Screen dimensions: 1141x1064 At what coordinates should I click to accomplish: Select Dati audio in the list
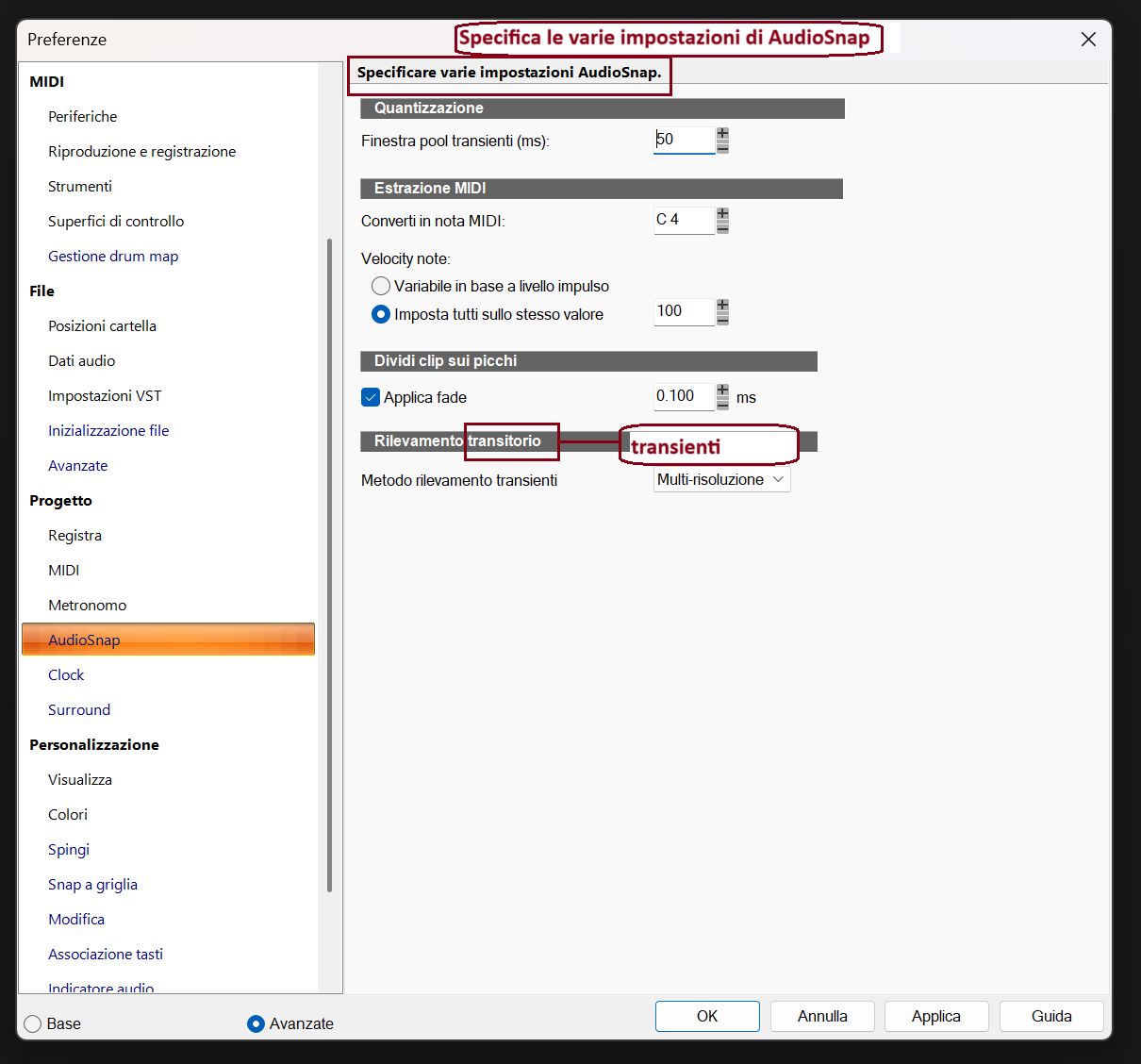click(81, 360)
